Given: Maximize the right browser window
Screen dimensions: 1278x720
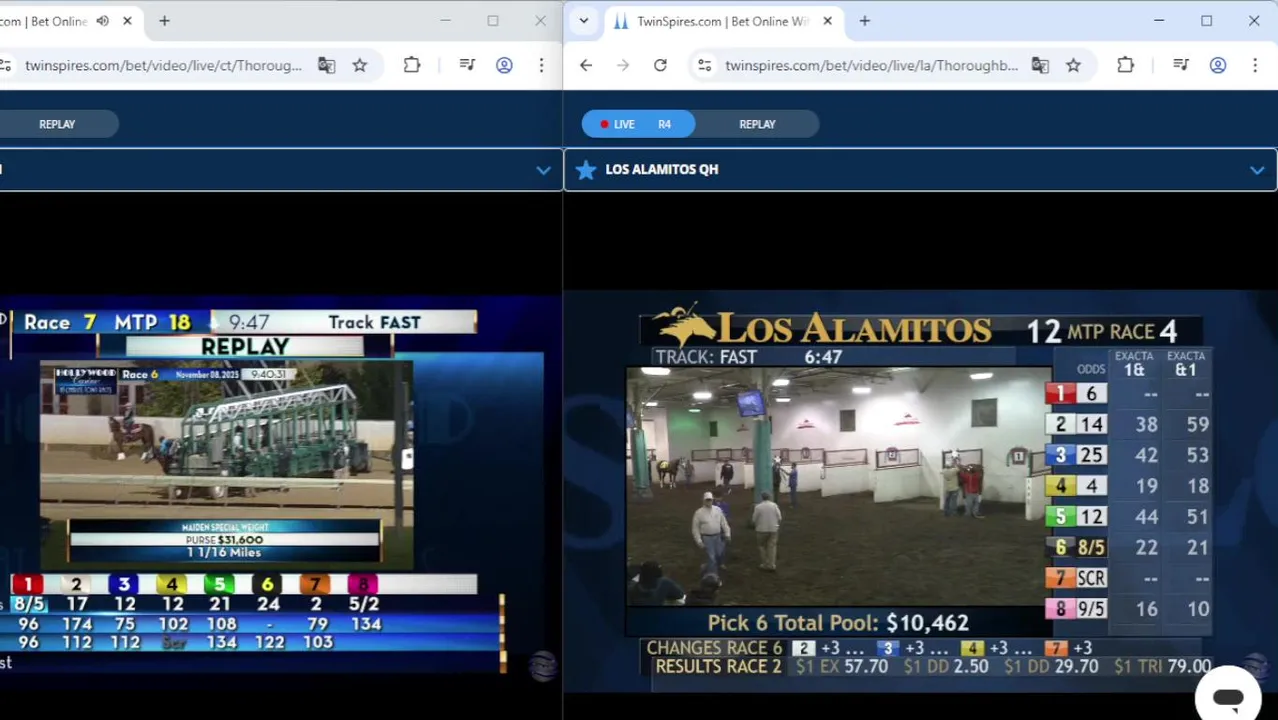Looking at the screenshot, I should [1207, 21].
